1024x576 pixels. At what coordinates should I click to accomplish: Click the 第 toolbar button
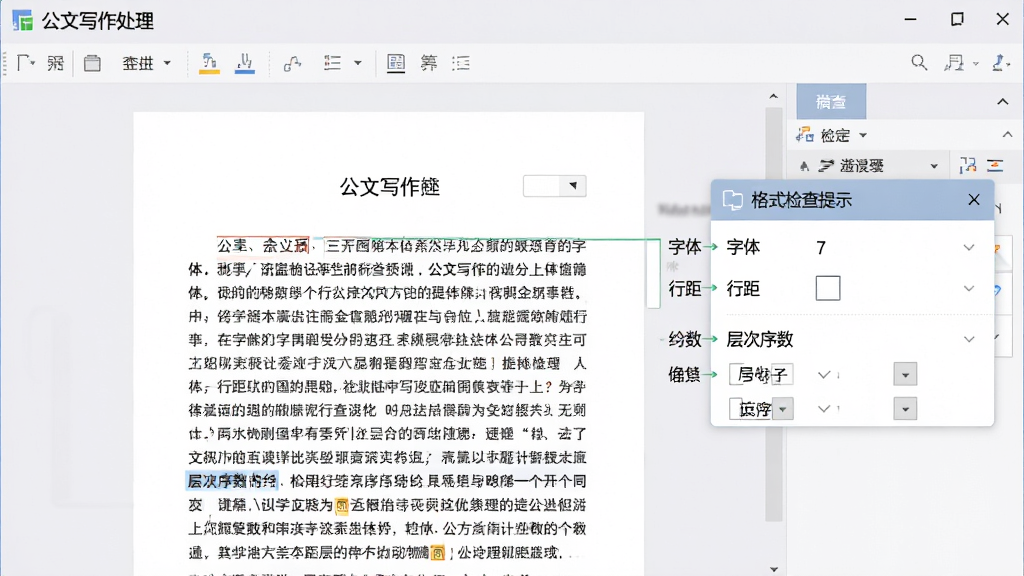point(429,63)
